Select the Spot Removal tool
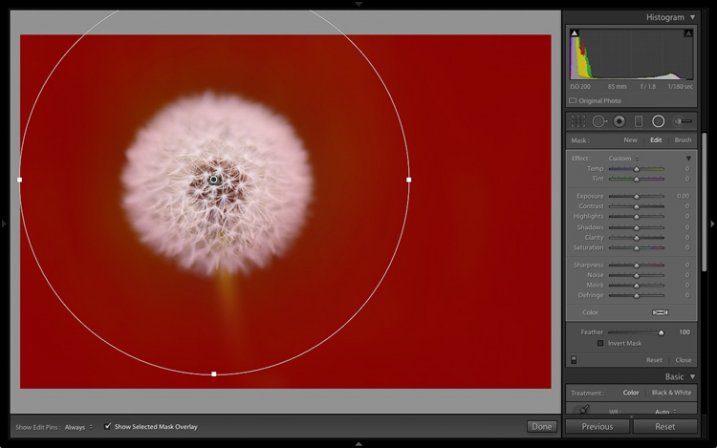The height and width of the screenshot is (448, 717). pyautogui.click(x=600, y=121)
